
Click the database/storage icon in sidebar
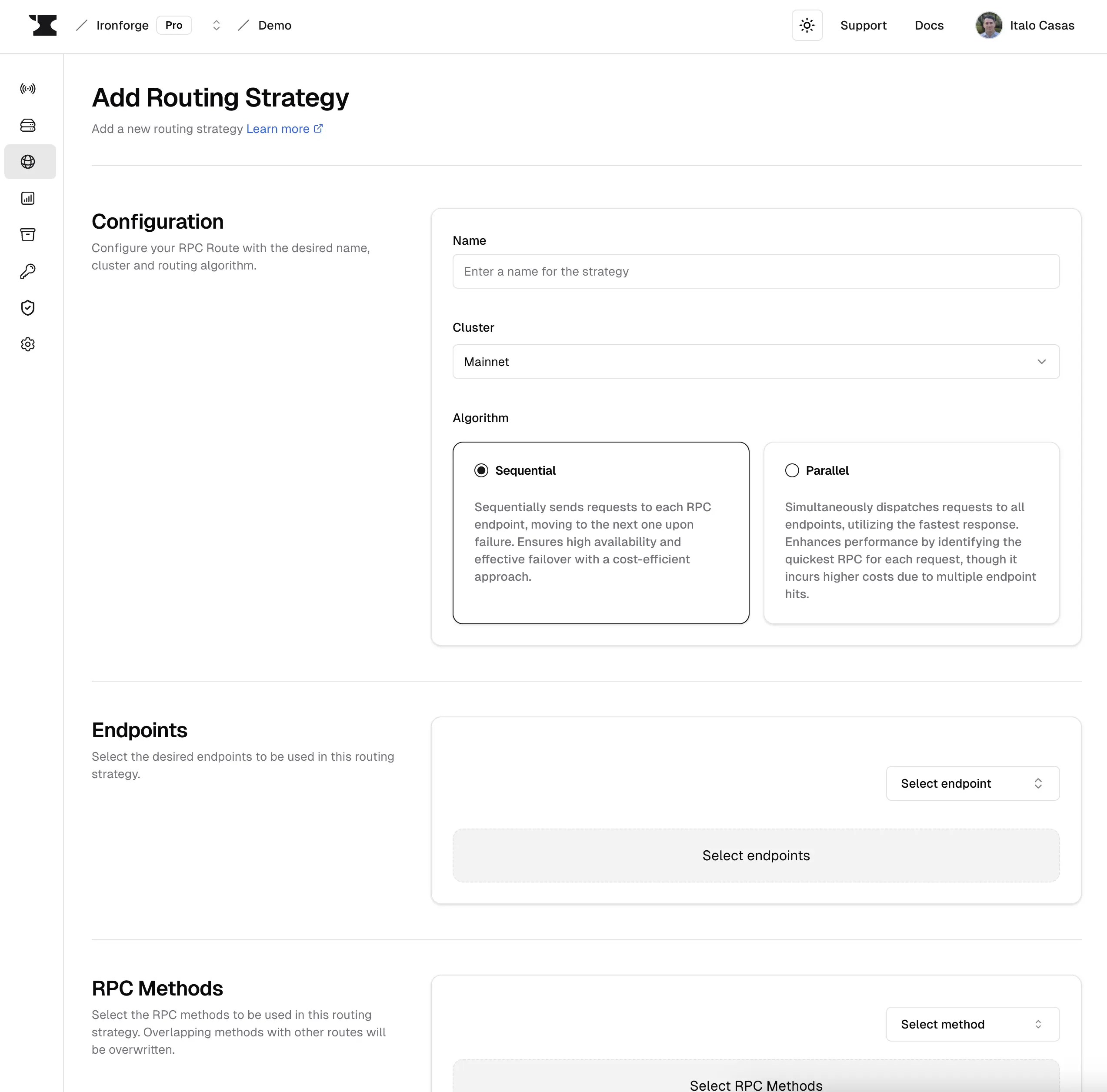point(28,125)
